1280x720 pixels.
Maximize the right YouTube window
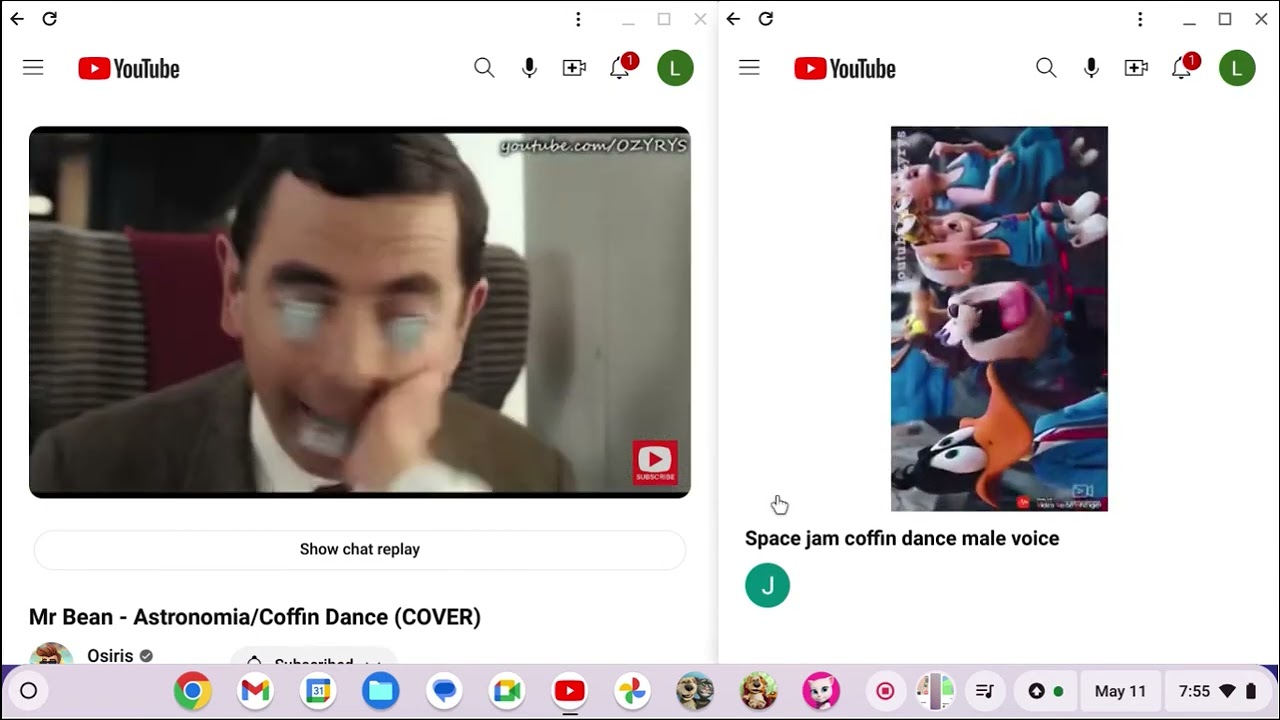pos(1225,19)
